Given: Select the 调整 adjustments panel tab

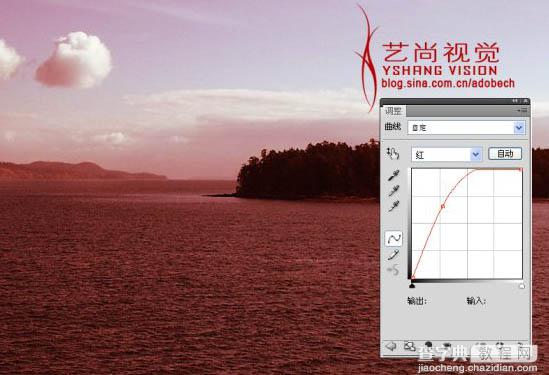Looking at the screenshot, I should tap(393, 111).
